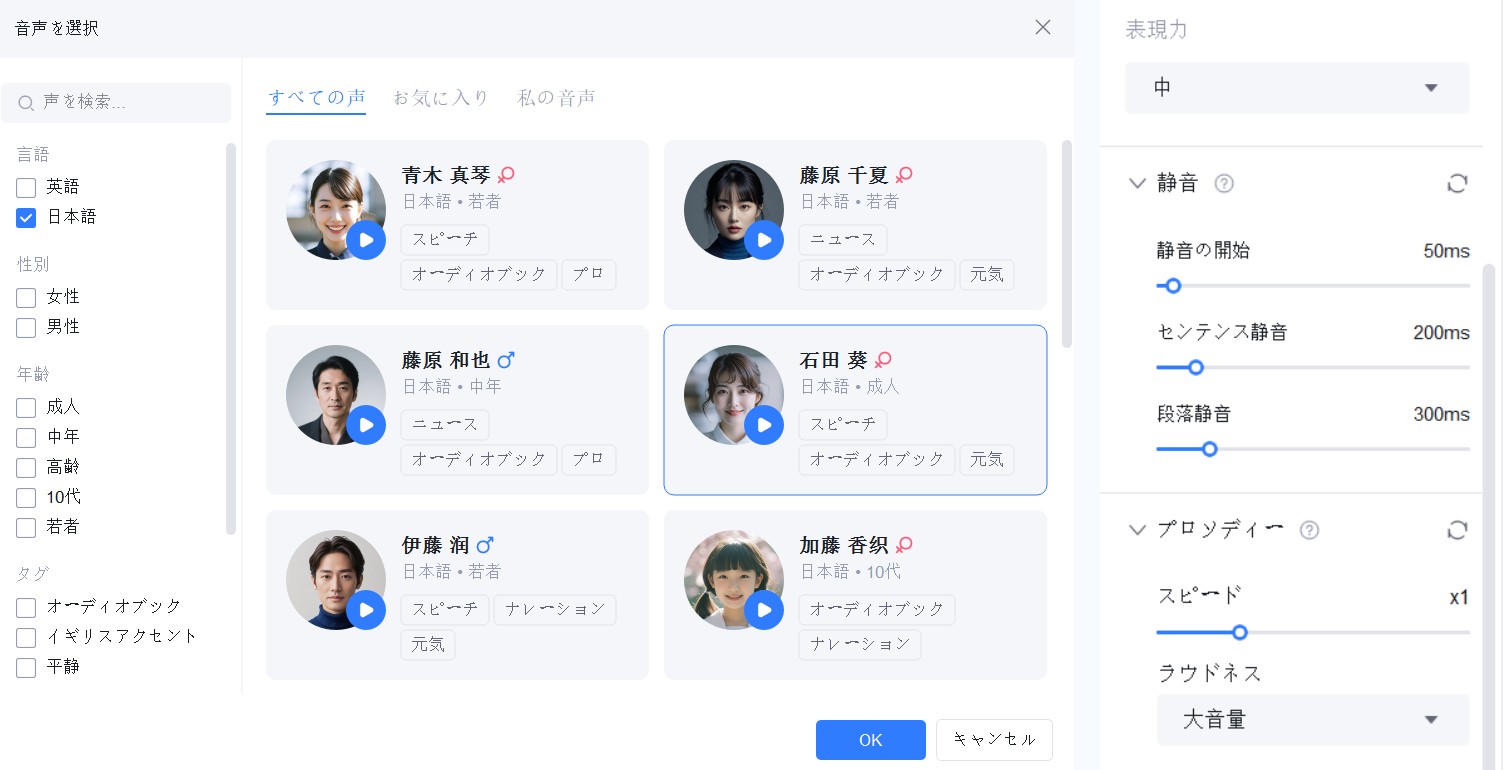
Task: Confirm voice selection with OK button
Action: tap(870, 740)
